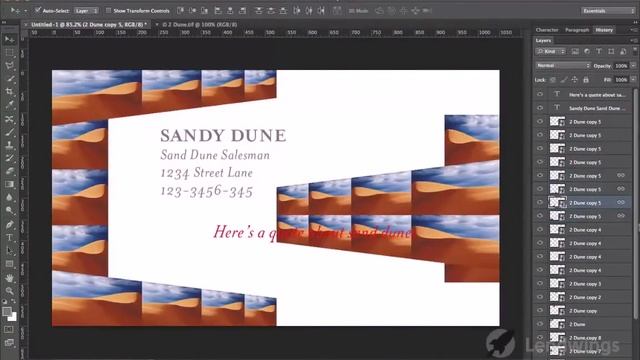Filter layers by smart objects icon
Screen dimensions: 640x360
pos(623,51)
